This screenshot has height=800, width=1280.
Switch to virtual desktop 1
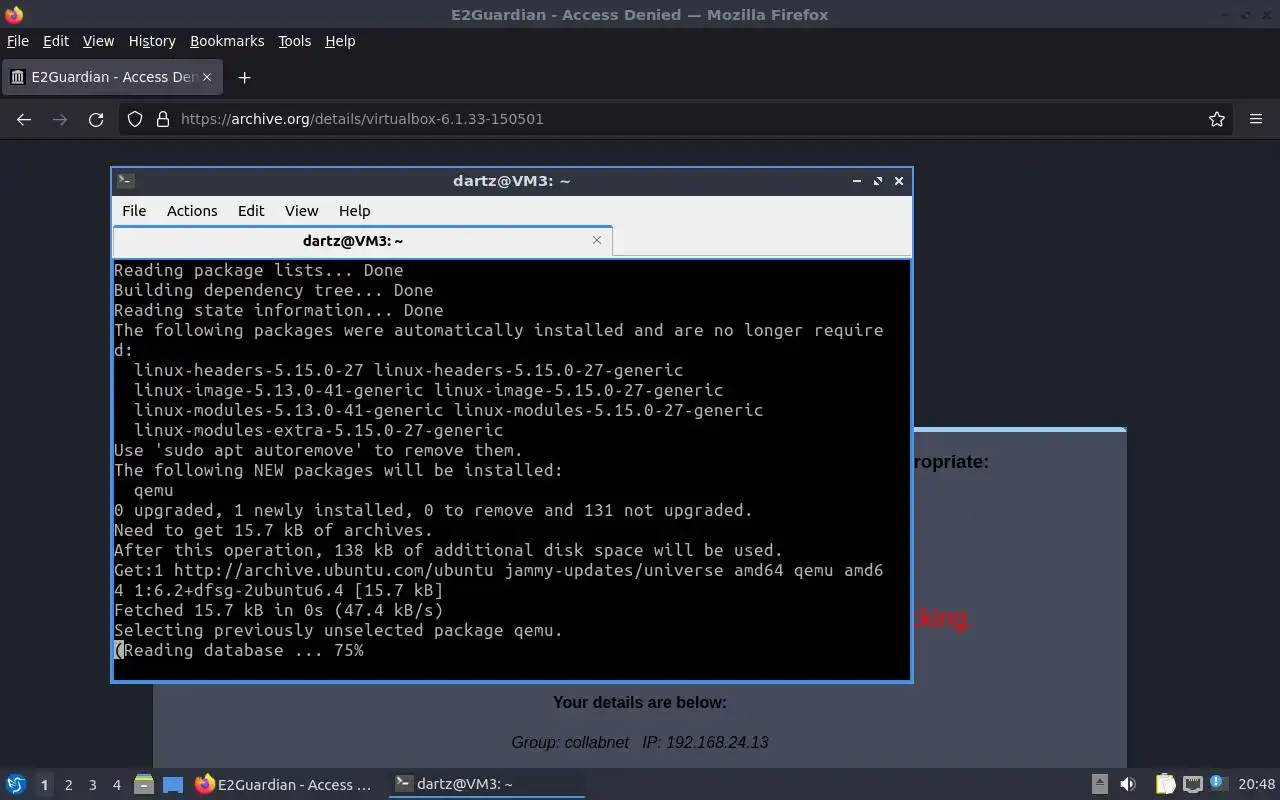tap(44, 785)
